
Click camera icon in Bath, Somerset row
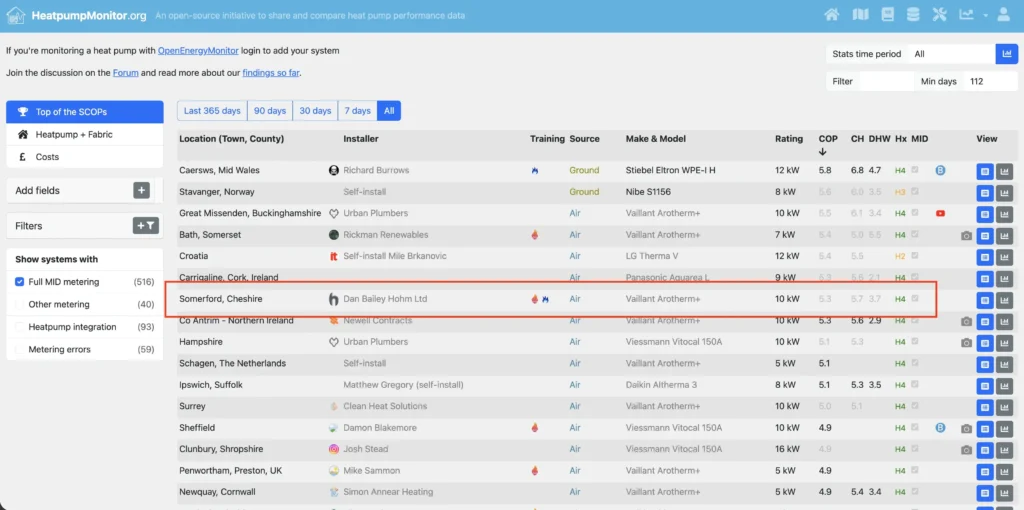tap(967, 236)
